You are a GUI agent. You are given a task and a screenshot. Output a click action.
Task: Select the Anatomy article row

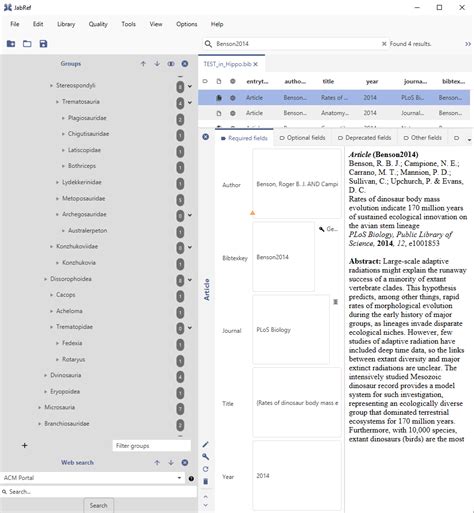tap(334, 113)
